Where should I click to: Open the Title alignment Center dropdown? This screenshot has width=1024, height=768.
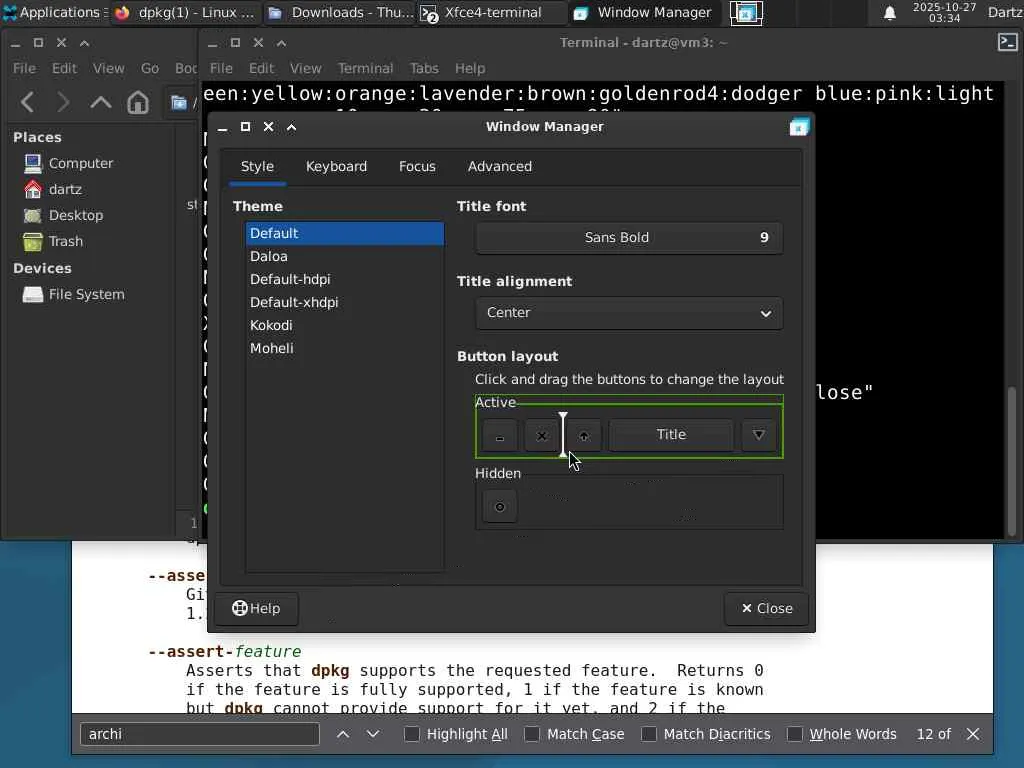(629, 313)
